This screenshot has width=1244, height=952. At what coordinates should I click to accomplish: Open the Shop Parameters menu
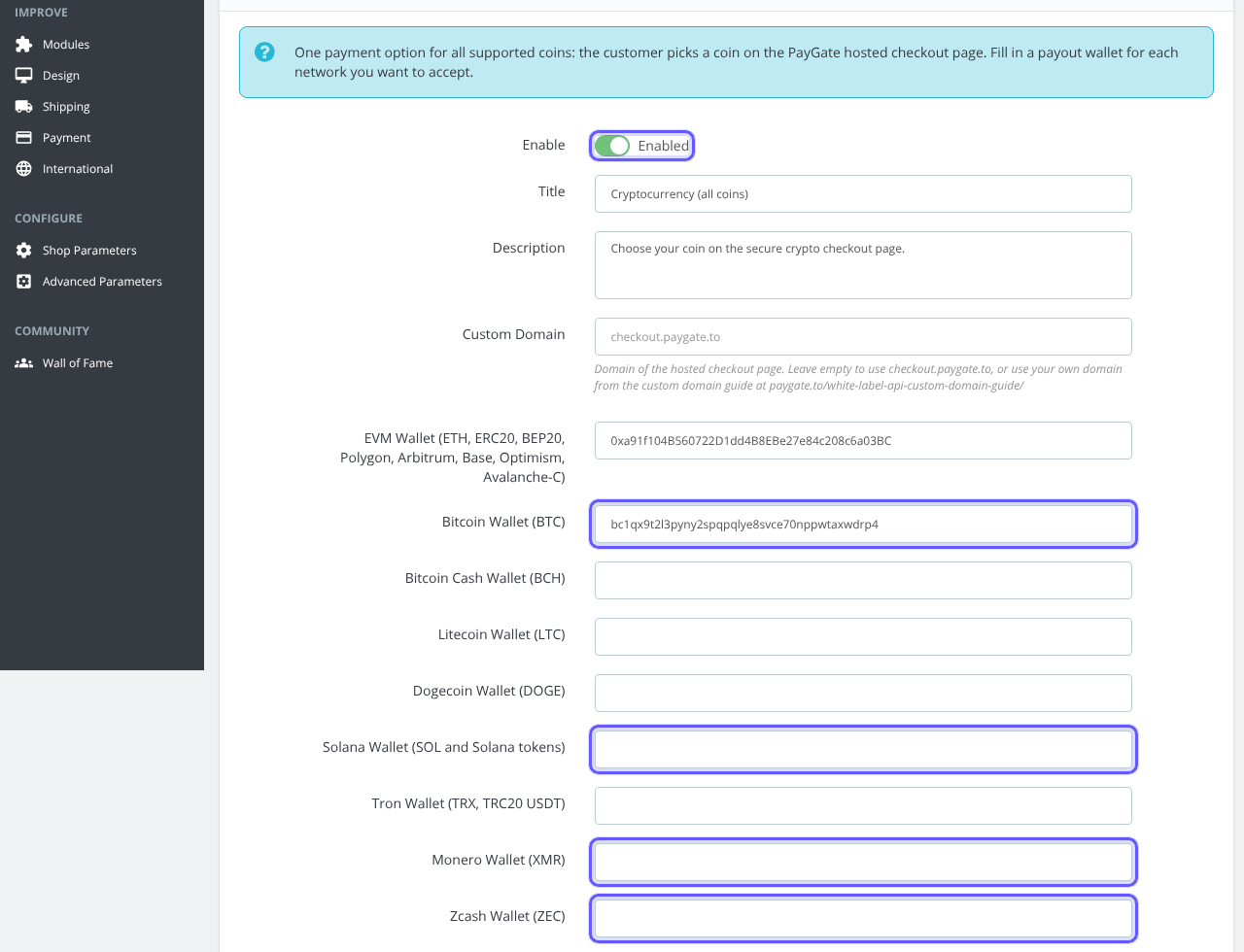point(89,251)
